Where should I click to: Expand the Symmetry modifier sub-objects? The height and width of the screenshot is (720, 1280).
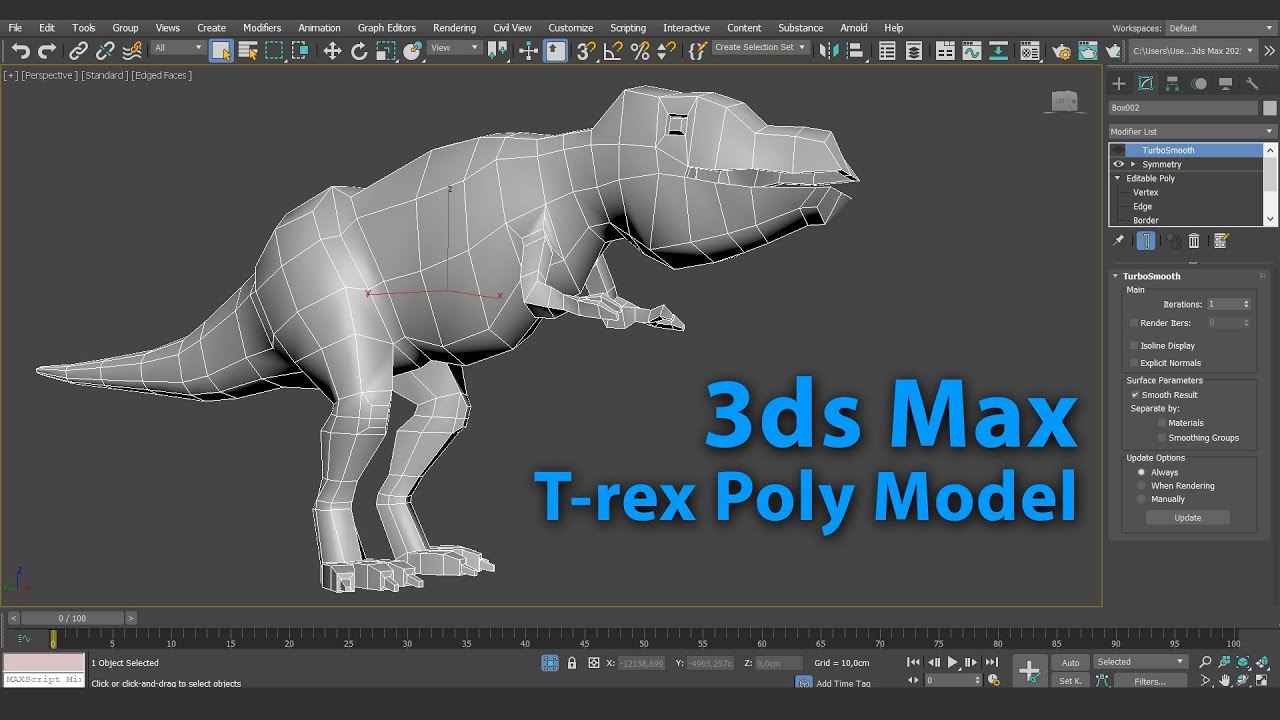1133,164
